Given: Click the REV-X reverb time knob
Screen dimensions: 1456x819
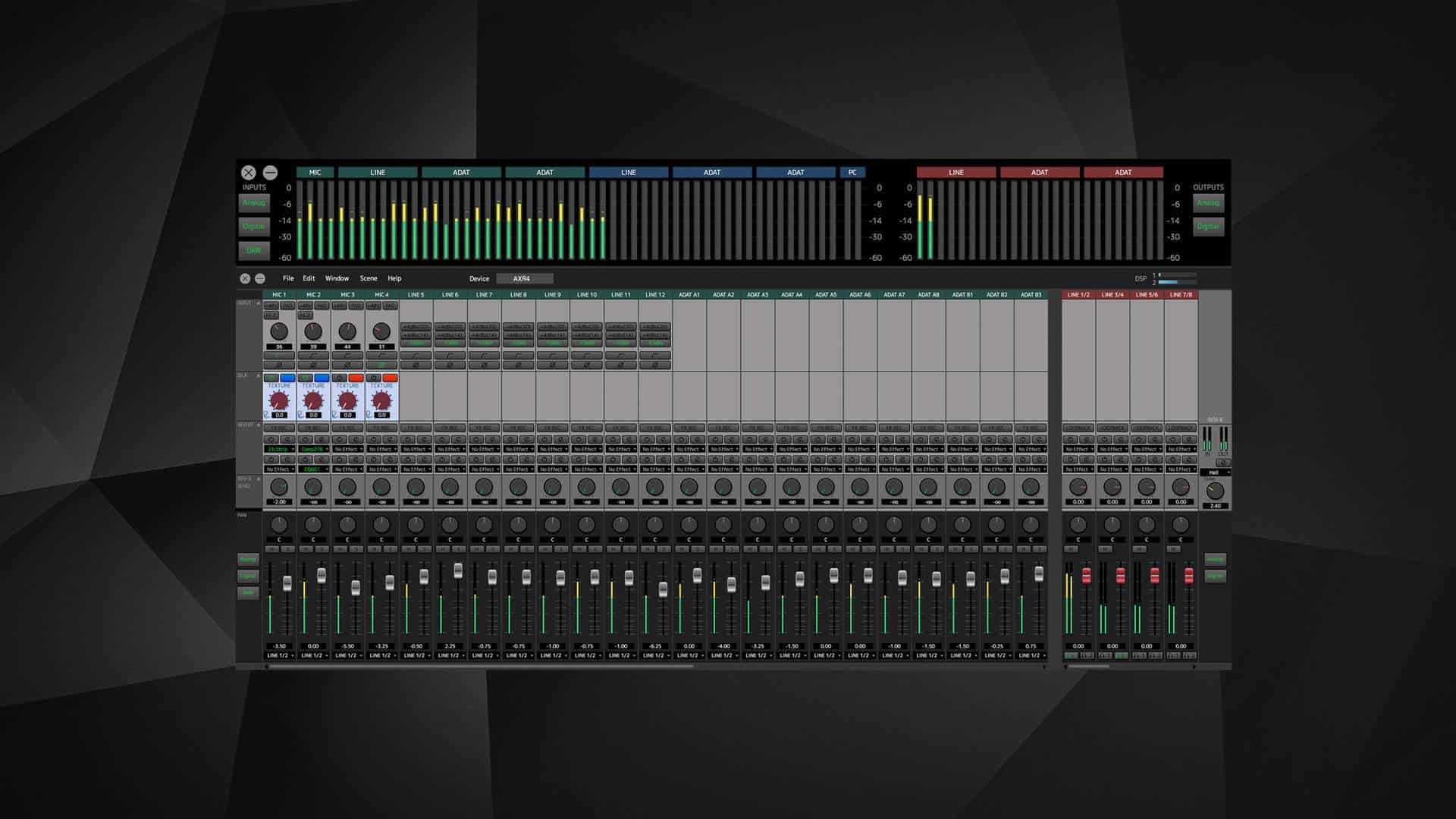Looking at the screenshot, I should [x=1215, y=491].
